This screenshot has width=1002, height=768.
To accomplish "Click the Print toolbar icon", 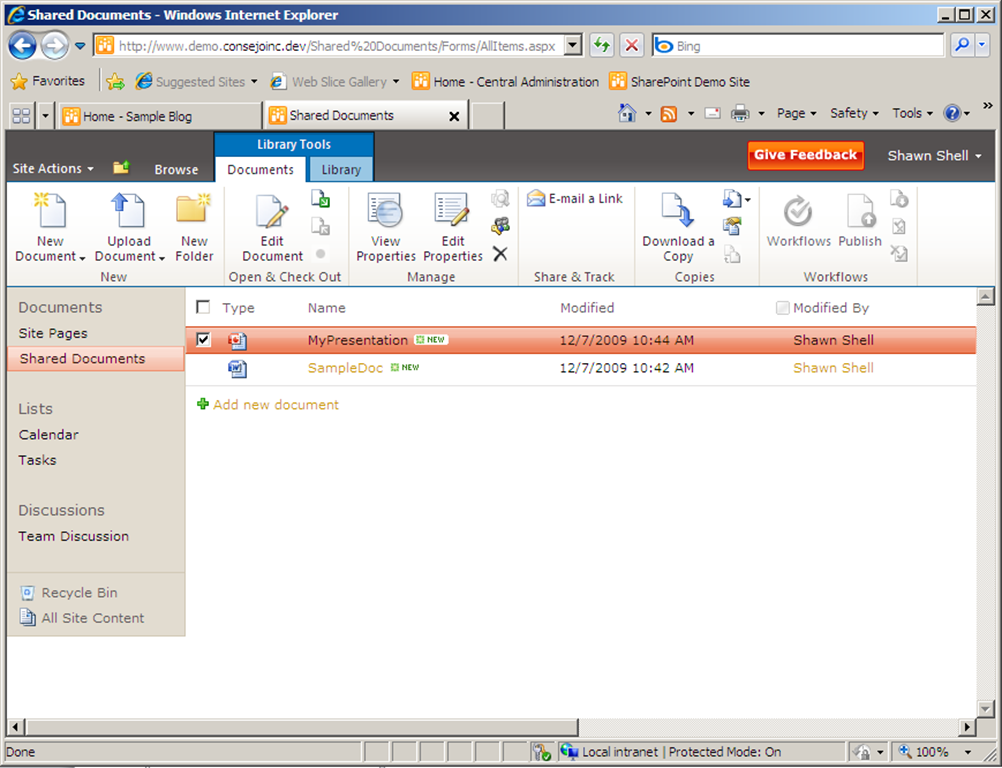I will click(740, 114).
